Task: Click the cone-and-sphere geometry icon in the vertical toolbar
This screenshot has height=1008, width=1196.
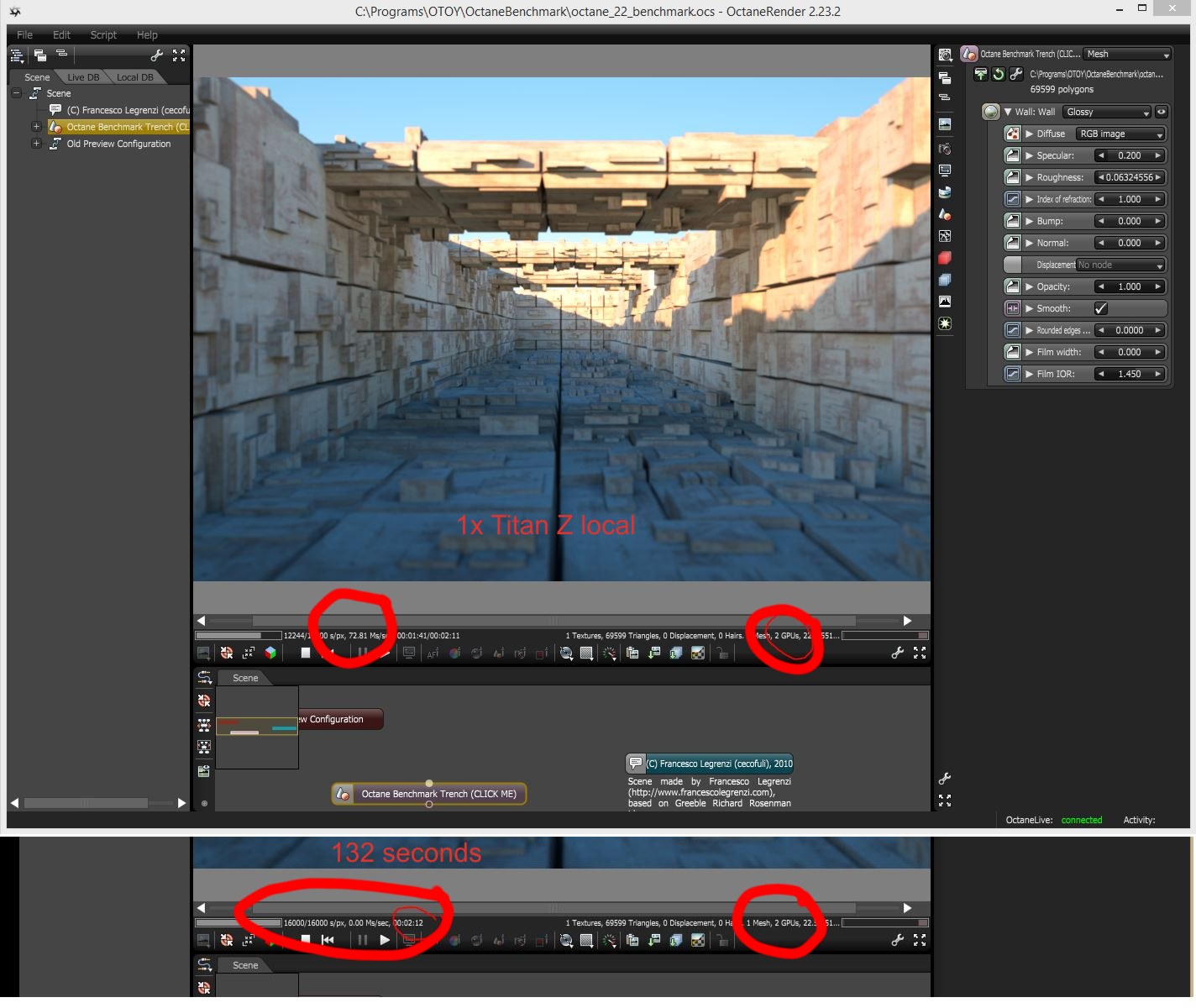Action: coord(945,214)
